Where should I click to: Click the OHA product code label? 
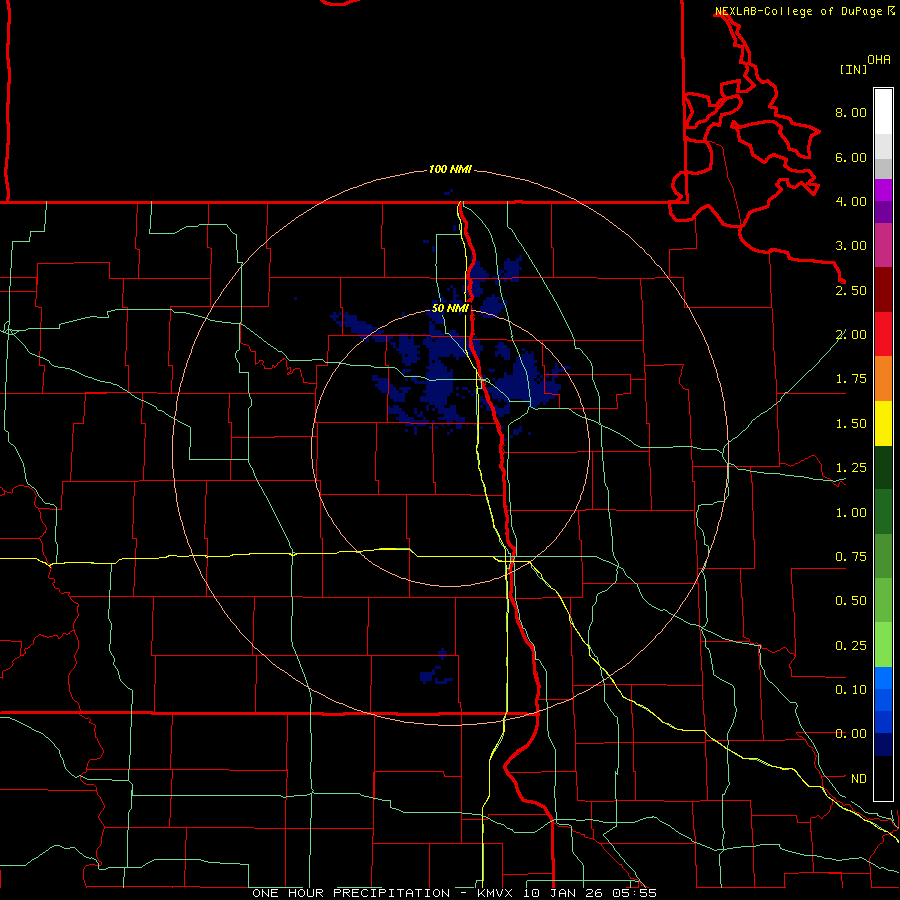(x=879, y=60)
